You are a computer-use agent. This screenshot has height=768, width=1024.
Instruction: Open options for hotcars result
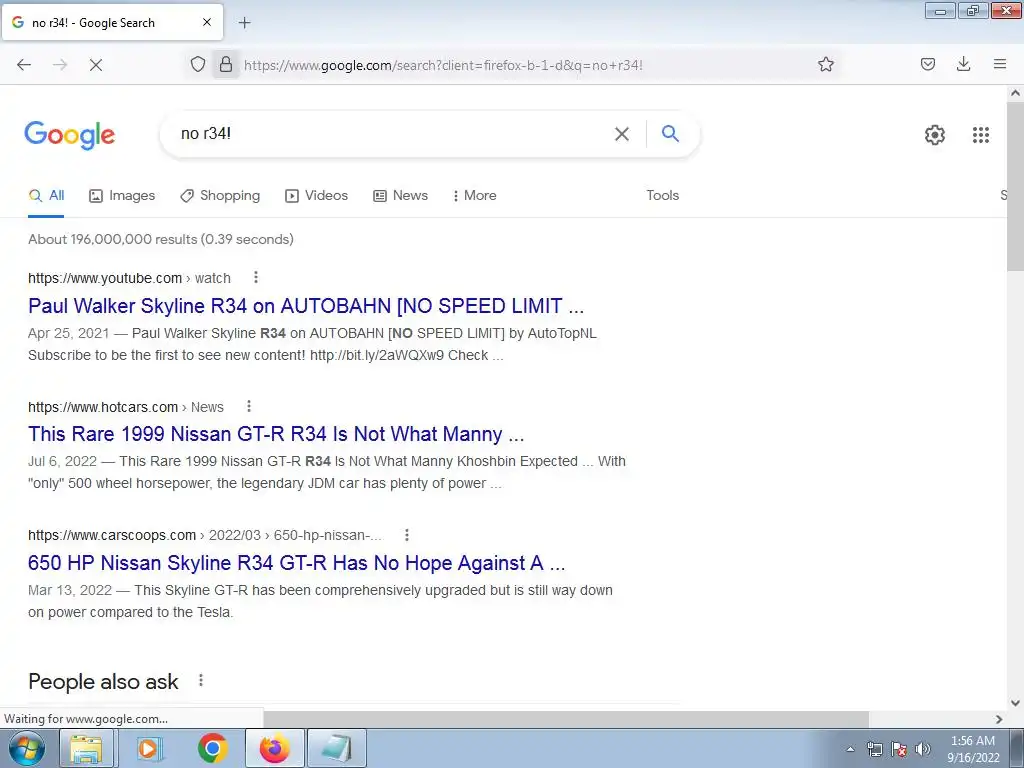coord(249,406)
